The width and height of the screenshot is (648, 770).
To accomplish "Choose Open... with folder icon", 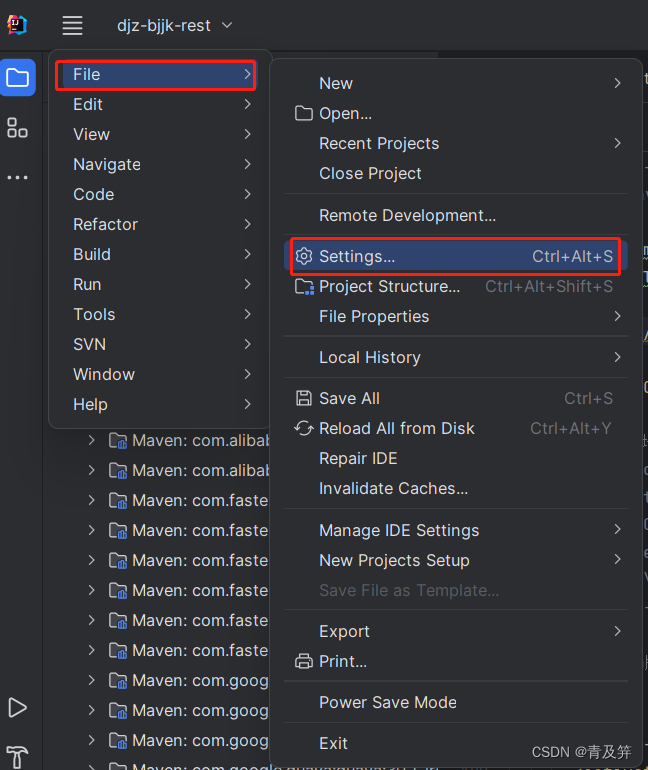I will click(456, 113).
